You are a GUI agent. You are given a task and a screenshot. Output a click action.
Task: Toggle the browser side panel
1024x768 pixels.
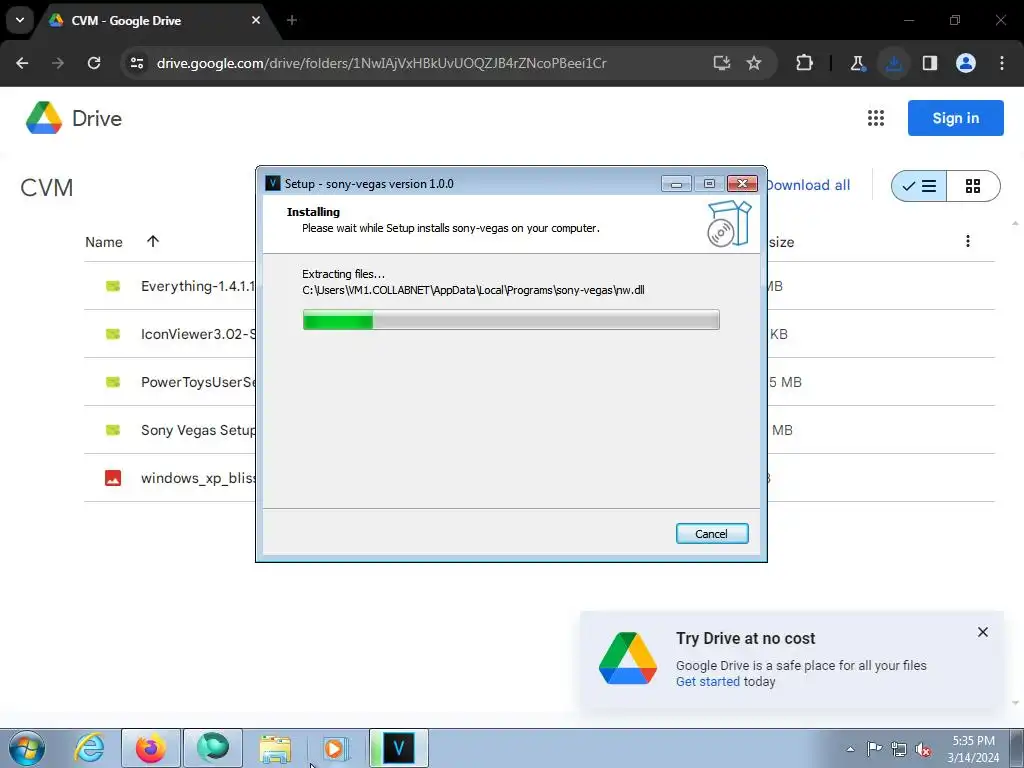(x=929, y=63)
